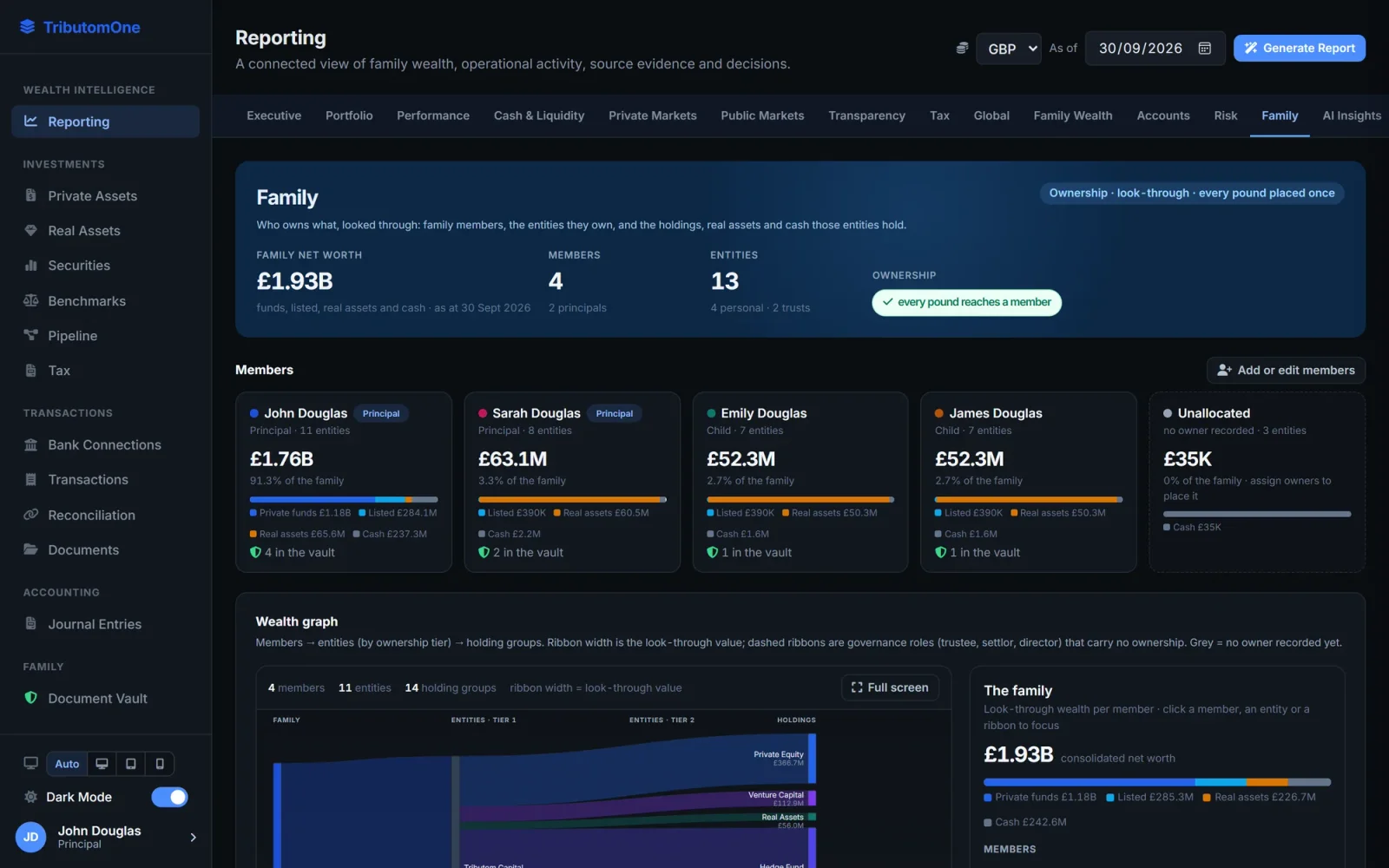Click the Private Equity ribbon node
Image resolution: width=1389 pixels, height=868 pixels.
pos(812,759)
